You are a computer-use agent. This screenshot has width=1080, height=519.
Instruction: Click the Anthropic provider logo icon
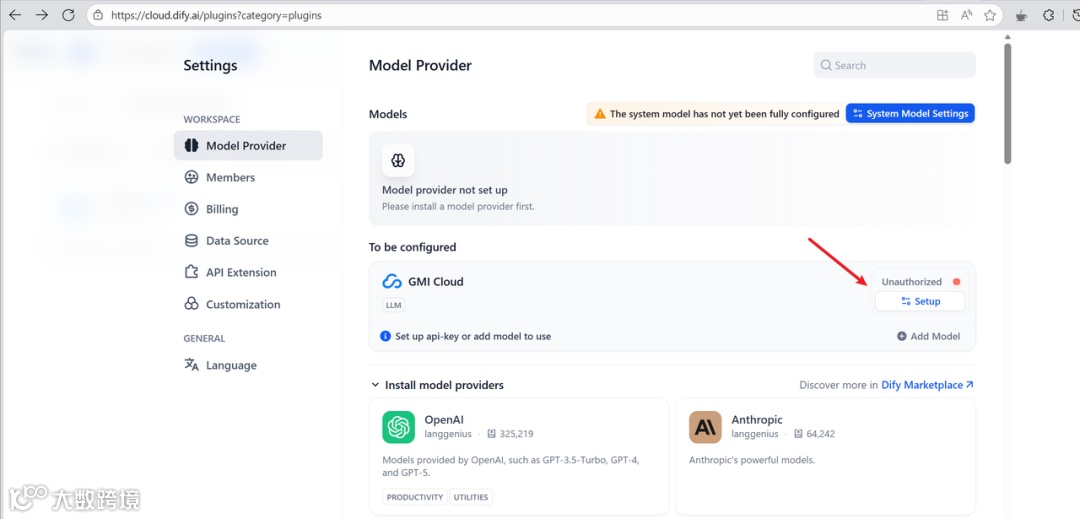(x=705, y=427)
